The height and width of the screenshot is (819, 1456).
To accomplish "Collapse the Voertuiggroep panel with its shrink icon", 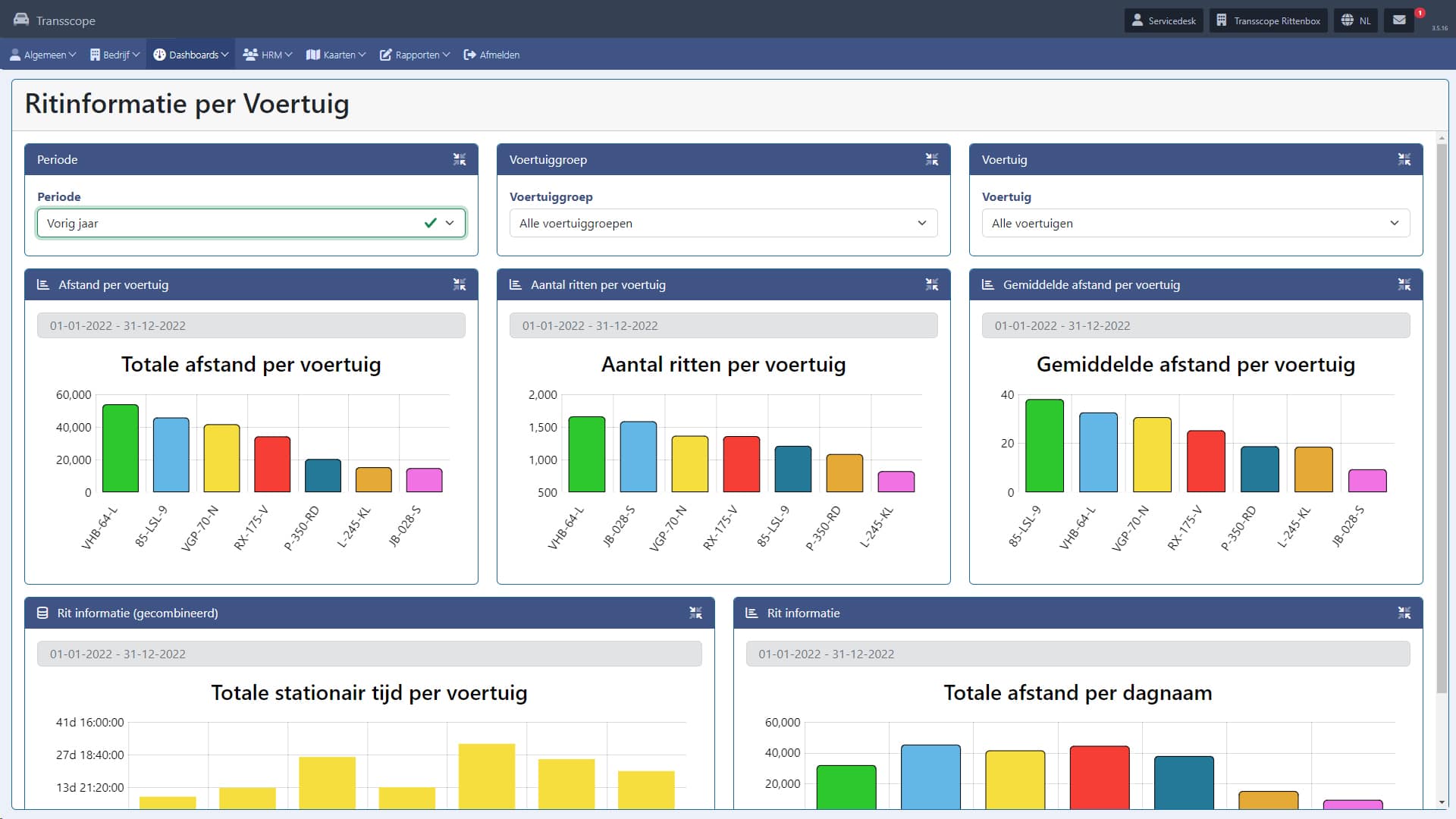I will click(932, 159).
